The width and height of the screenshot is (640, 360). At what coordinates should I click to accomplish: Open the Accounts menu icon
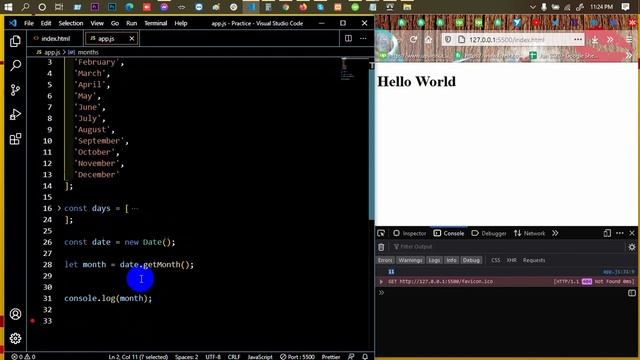click(x=15, y=314)
